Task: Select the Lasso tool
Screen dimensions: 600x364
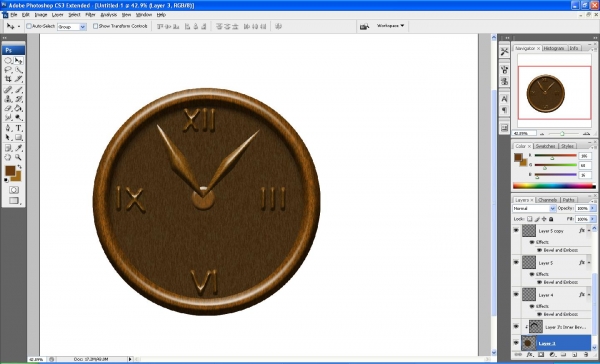Action: 8,70
